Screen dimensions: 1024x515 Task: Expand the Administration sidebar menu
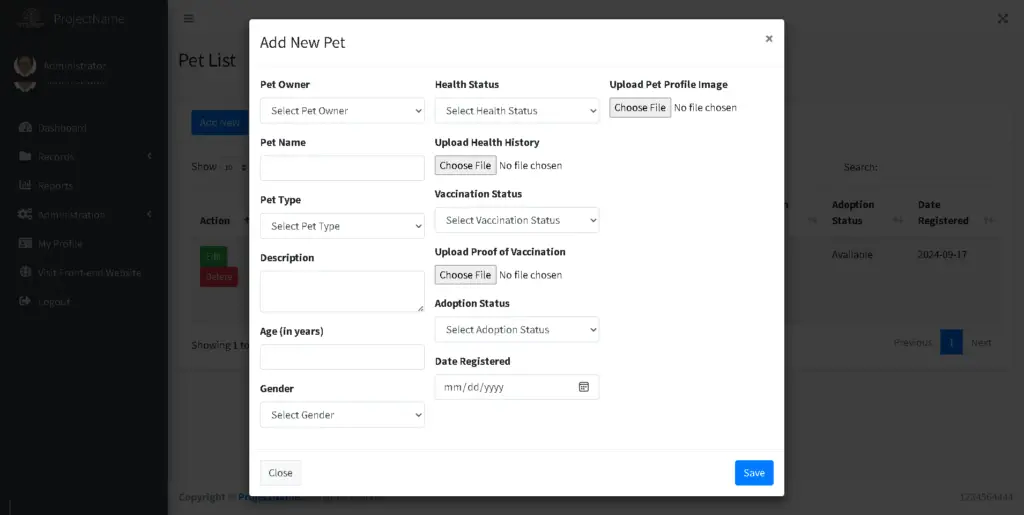tap(84, 215)
